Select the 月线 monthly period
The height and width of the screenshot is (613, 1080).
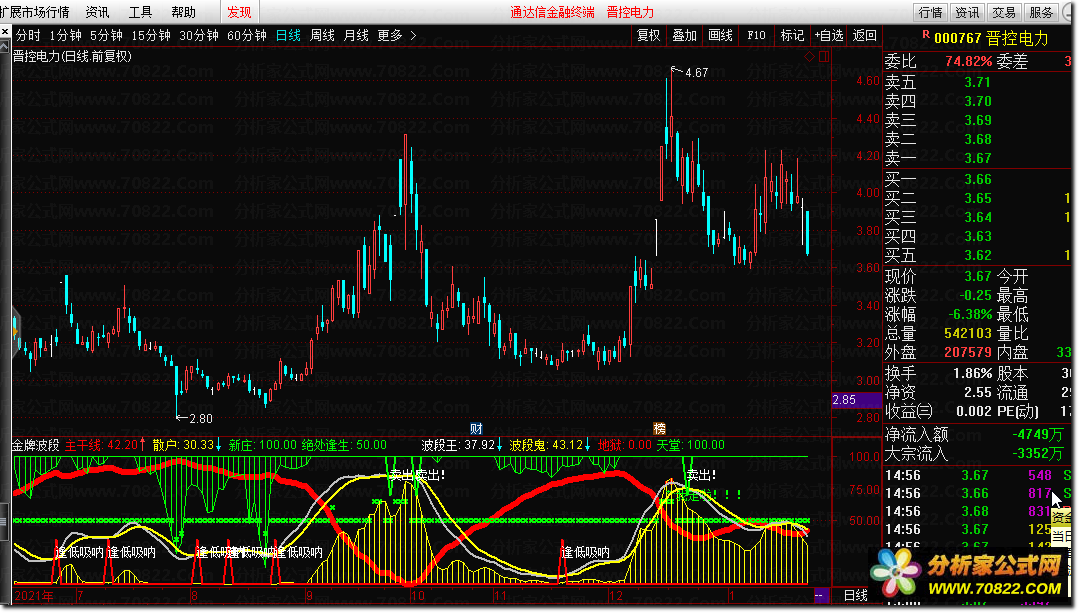[356, 35]
